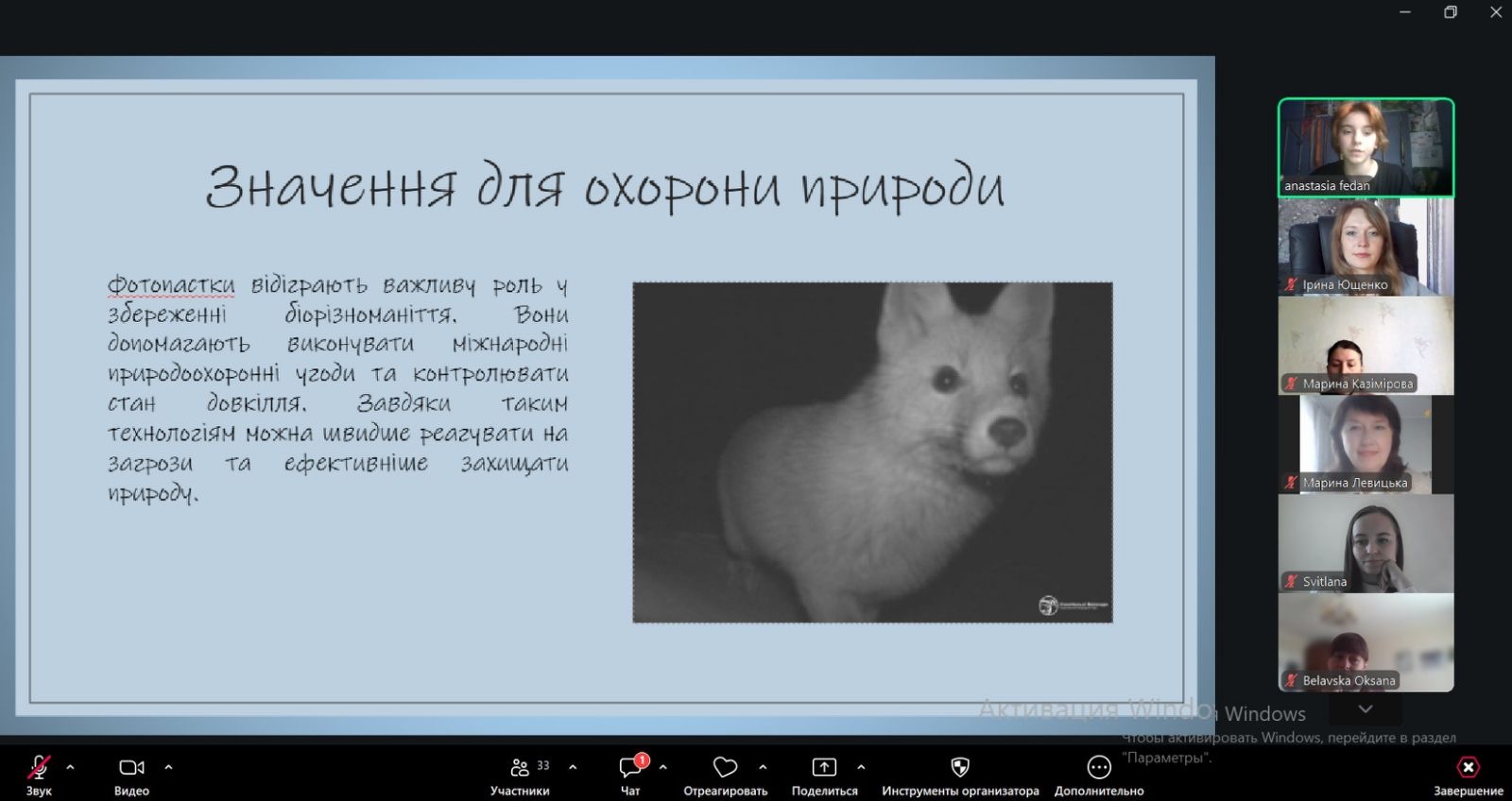The height and width of the screenshot is (801, 1512).
Task: Expand share options arrow next to Поделиться
Action: [x=861, y=767]
